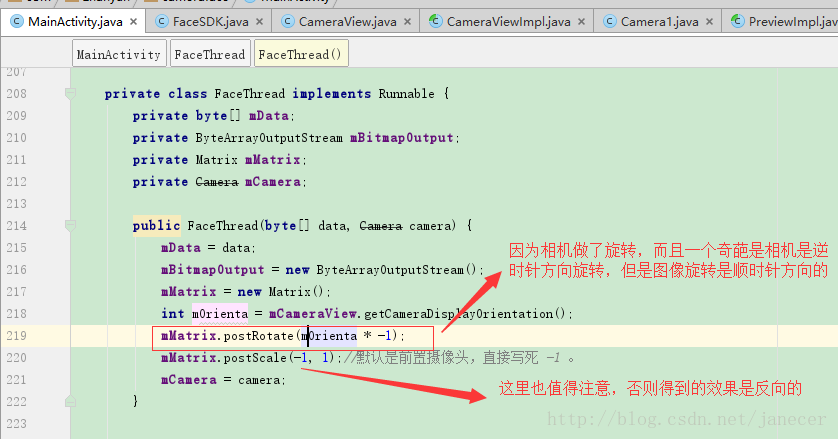
Task: Select the FaceThread class breadcrumb
Action: point(210,54)
